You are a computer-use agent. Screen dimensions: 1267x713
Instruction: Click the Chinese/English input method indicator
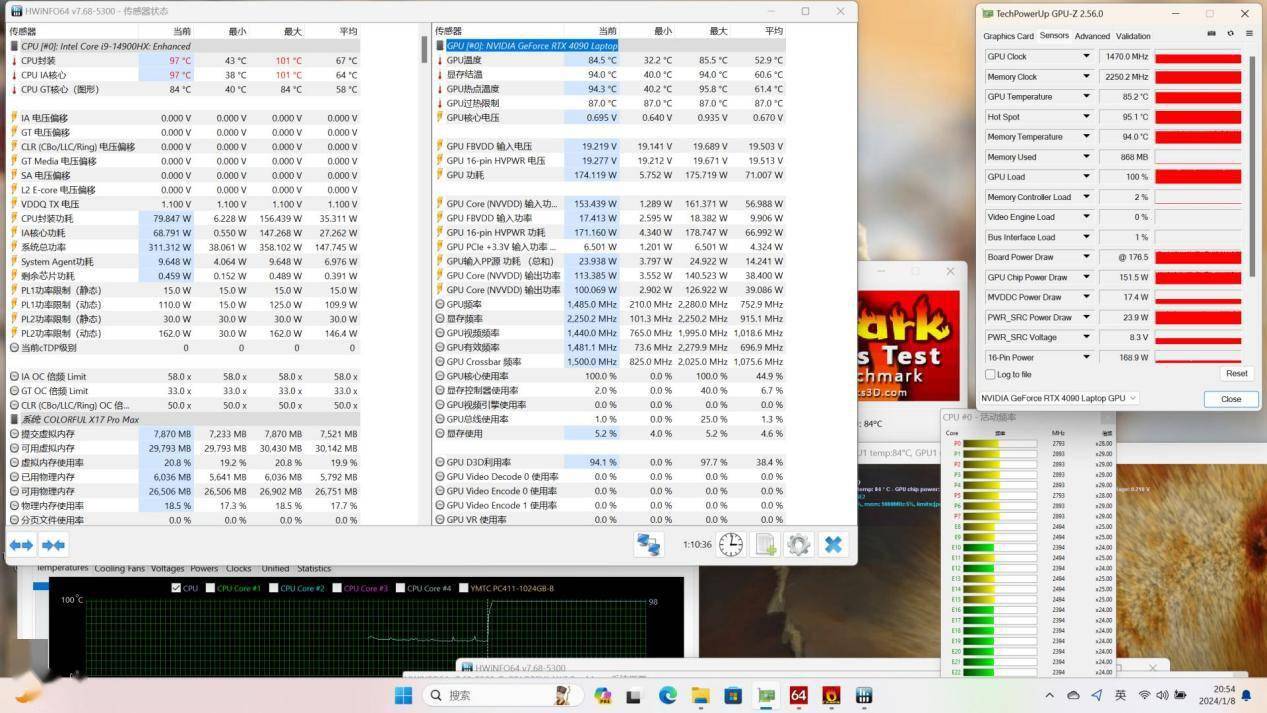tap(1121, 695)
